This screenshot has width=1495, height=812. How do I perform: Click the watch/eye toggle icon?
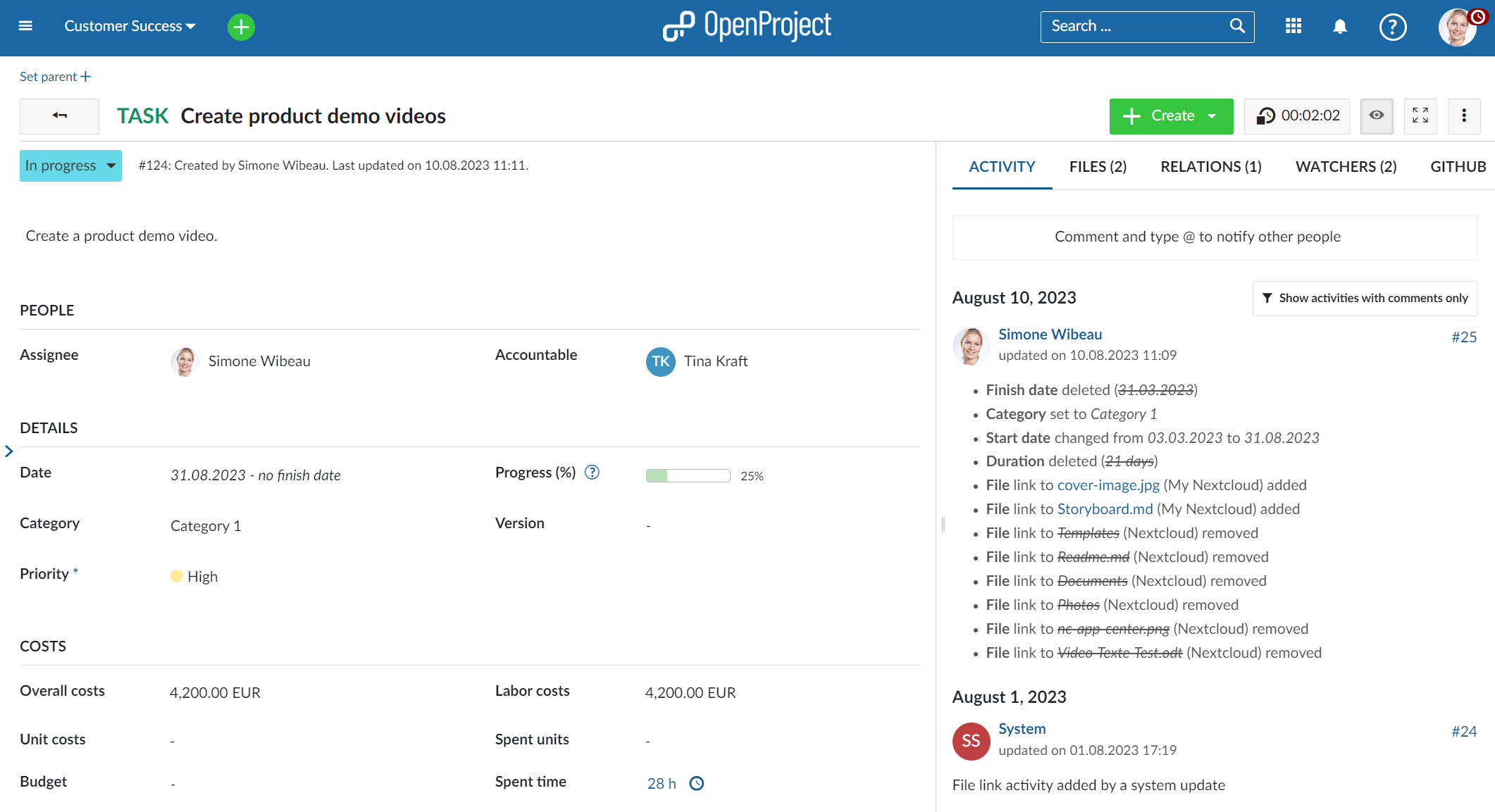pos(1377,116)
